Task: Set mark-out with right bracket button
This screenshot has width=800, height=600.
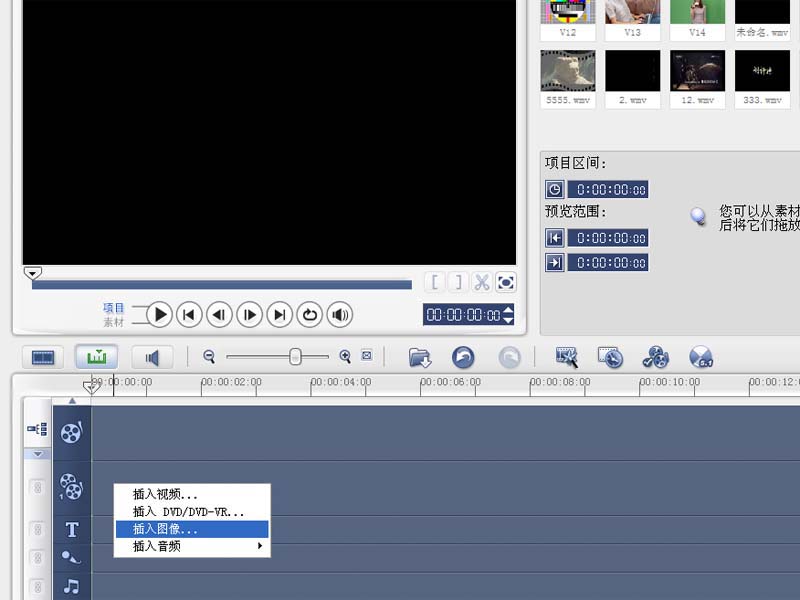Action: tap(458, 282)
